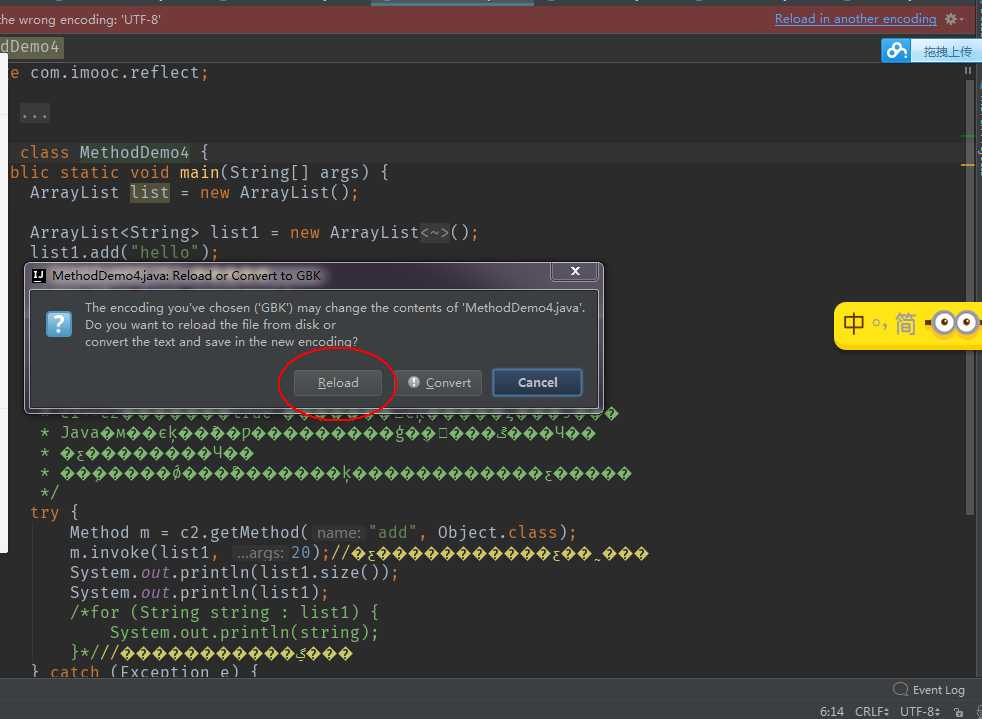Click the 'list' variable in ArrayList list line

150,192
